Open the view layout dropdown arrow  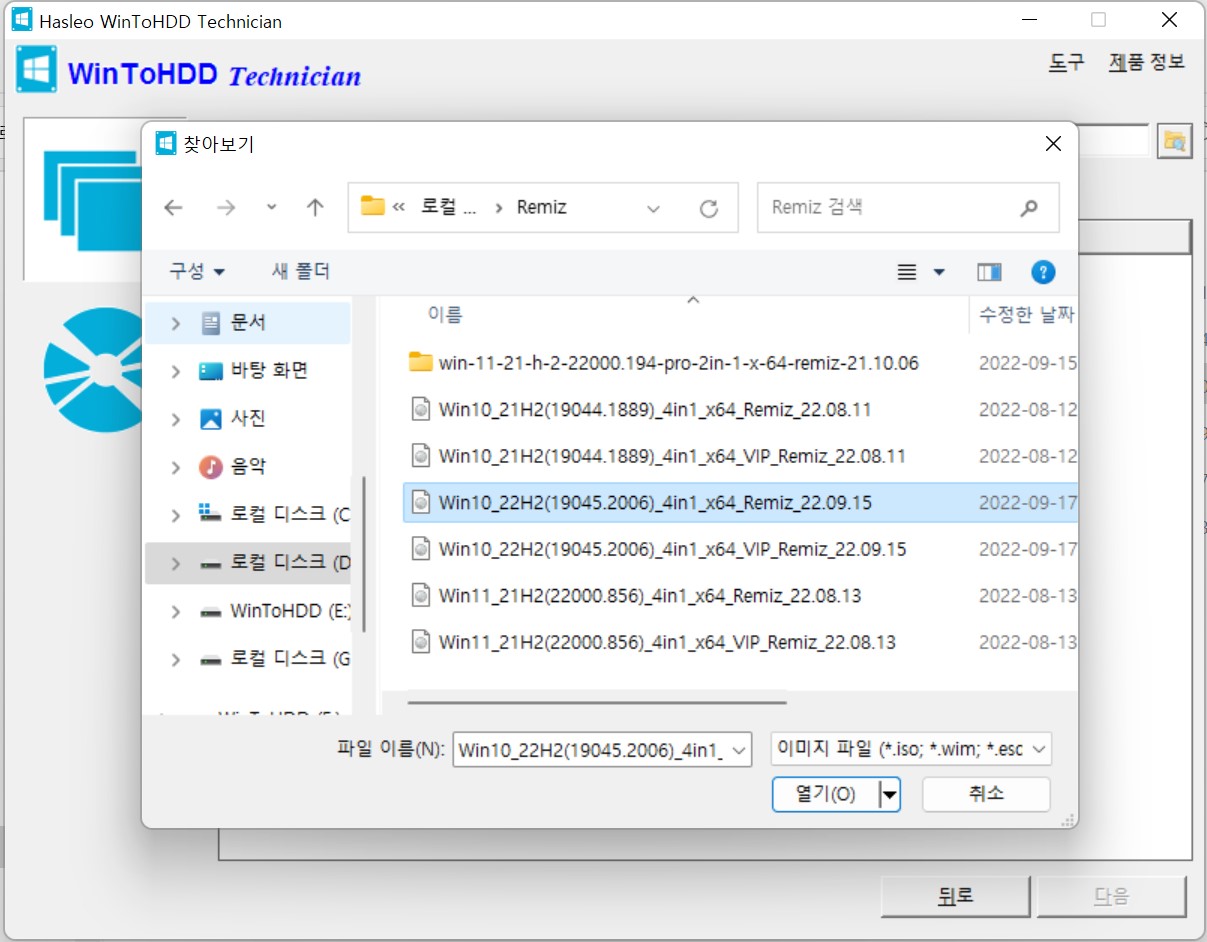tap(939, 272)
